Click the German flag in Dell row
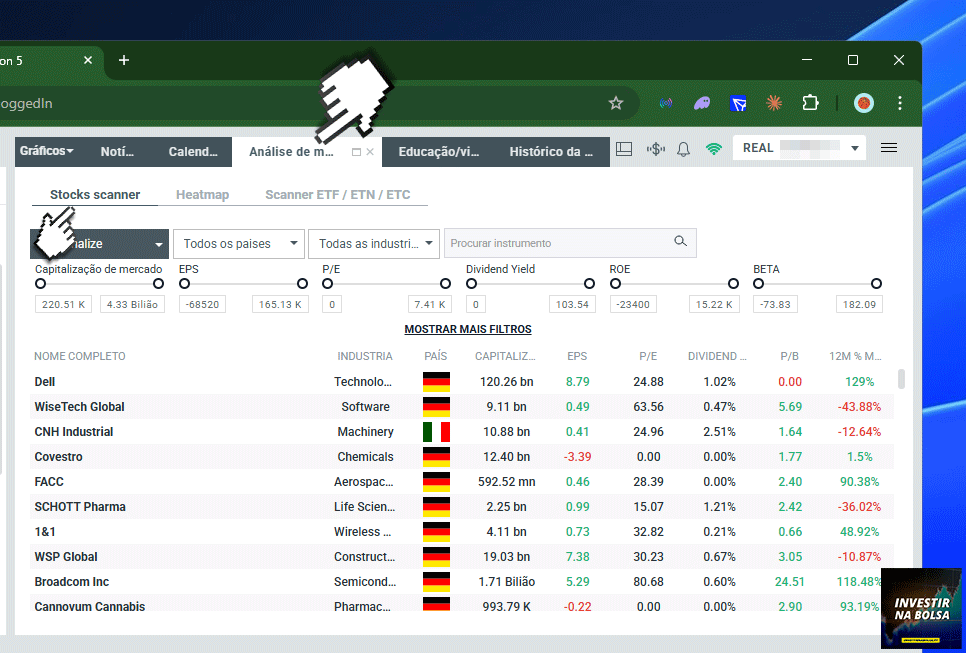 pyautogui.click(x=436, y=382)
